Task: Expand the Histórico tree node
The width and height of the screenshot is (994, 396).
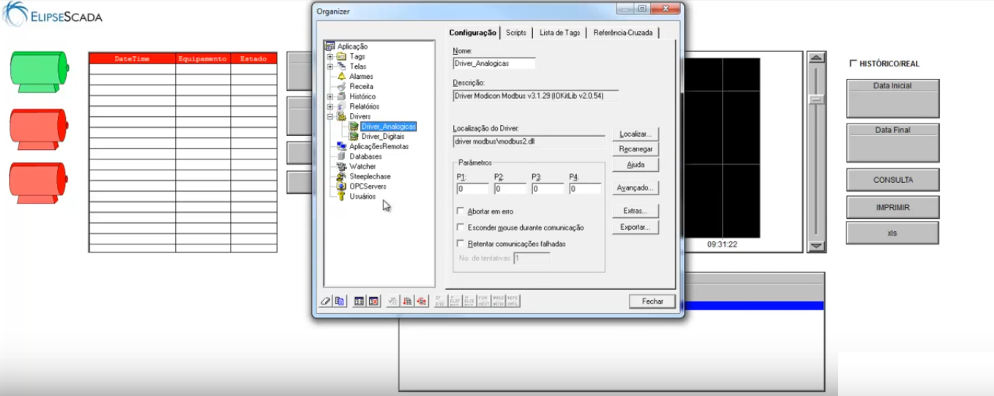Action: click(x=330, y=96)
